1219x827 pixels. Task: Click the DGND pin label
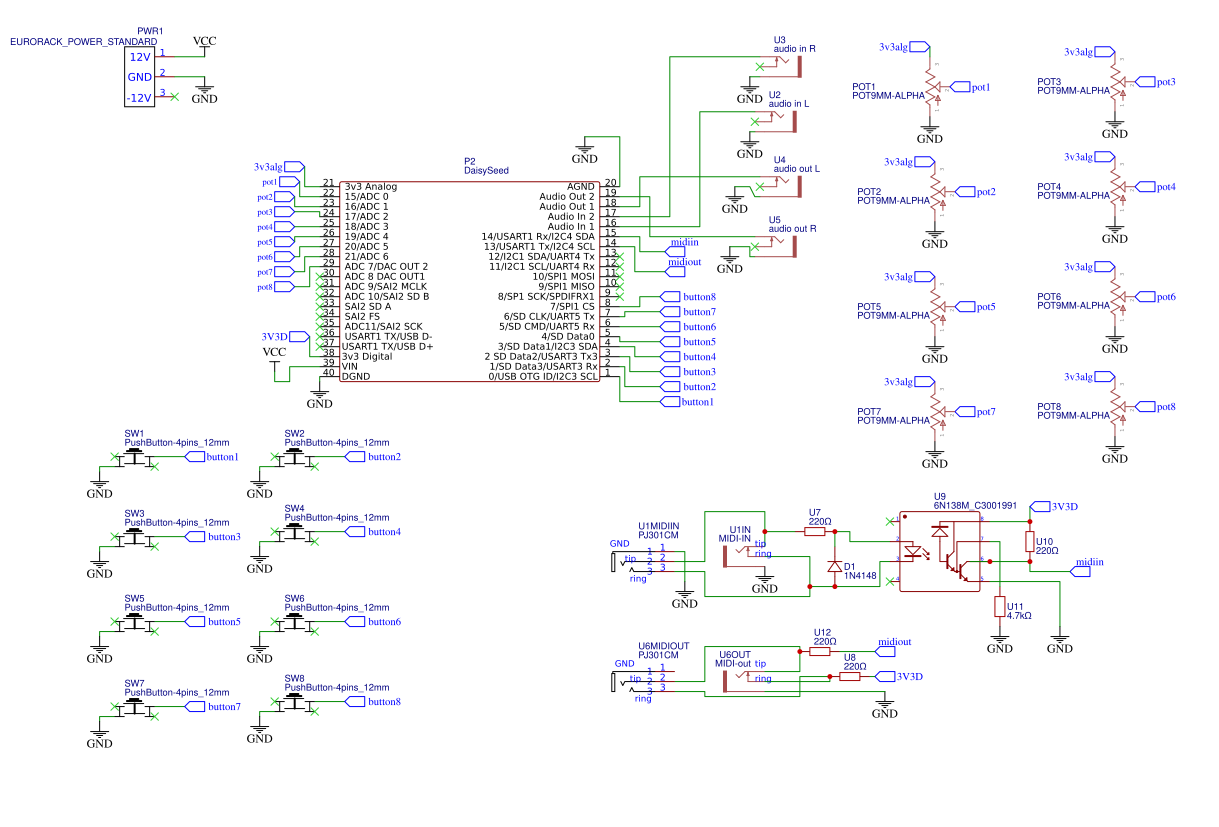coord(356,376)
